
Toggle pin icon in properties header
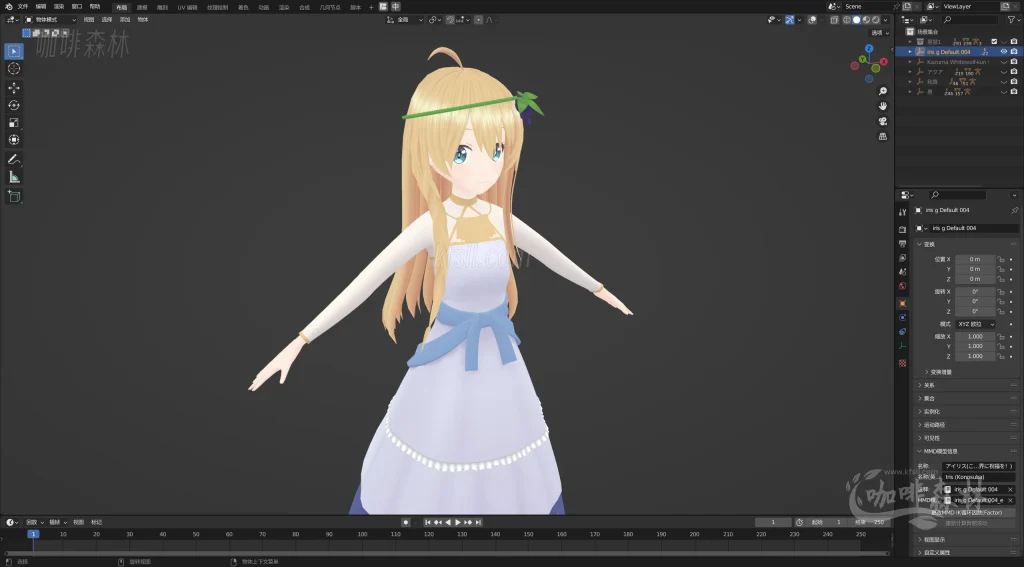coord(1014,210)
